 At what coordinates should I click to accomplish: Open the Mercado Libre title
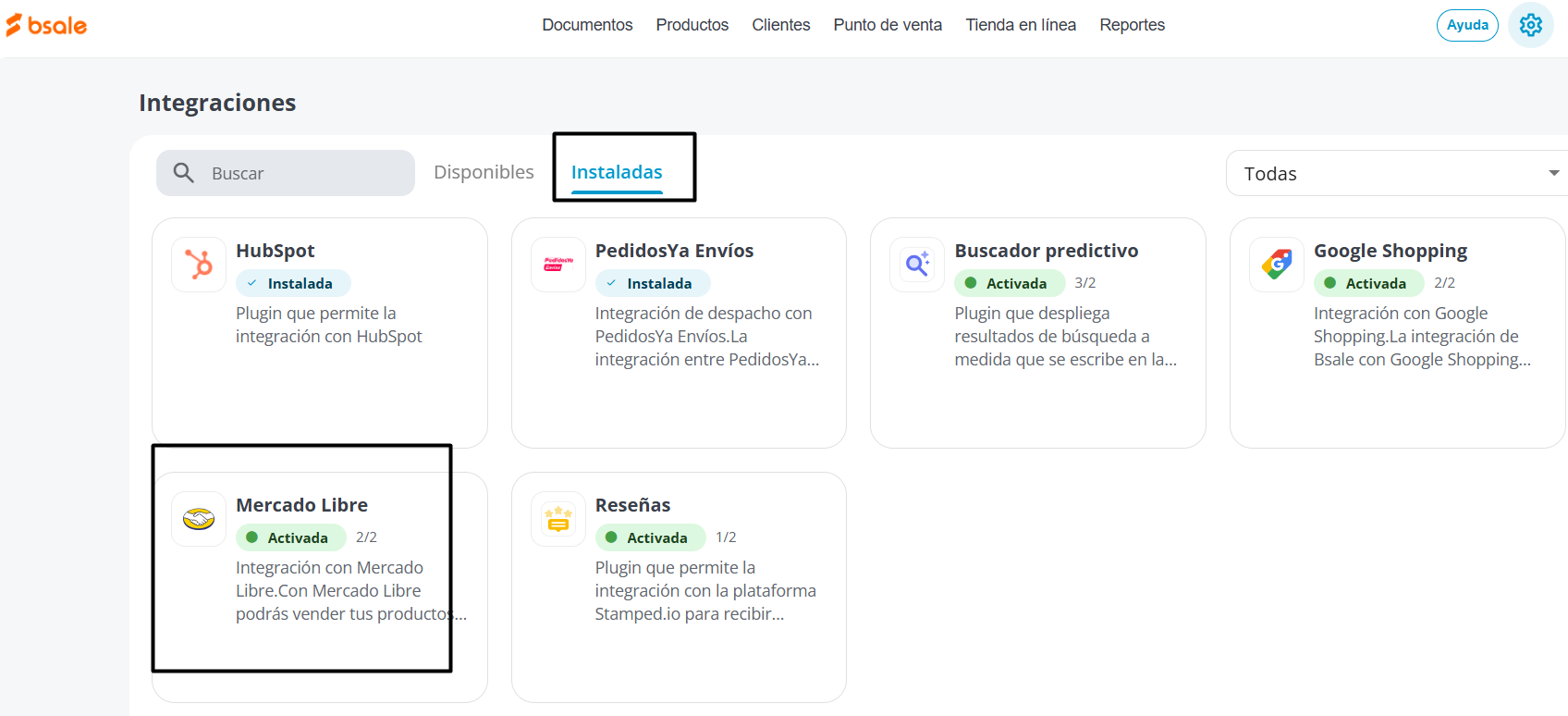(x=301, y=505)
